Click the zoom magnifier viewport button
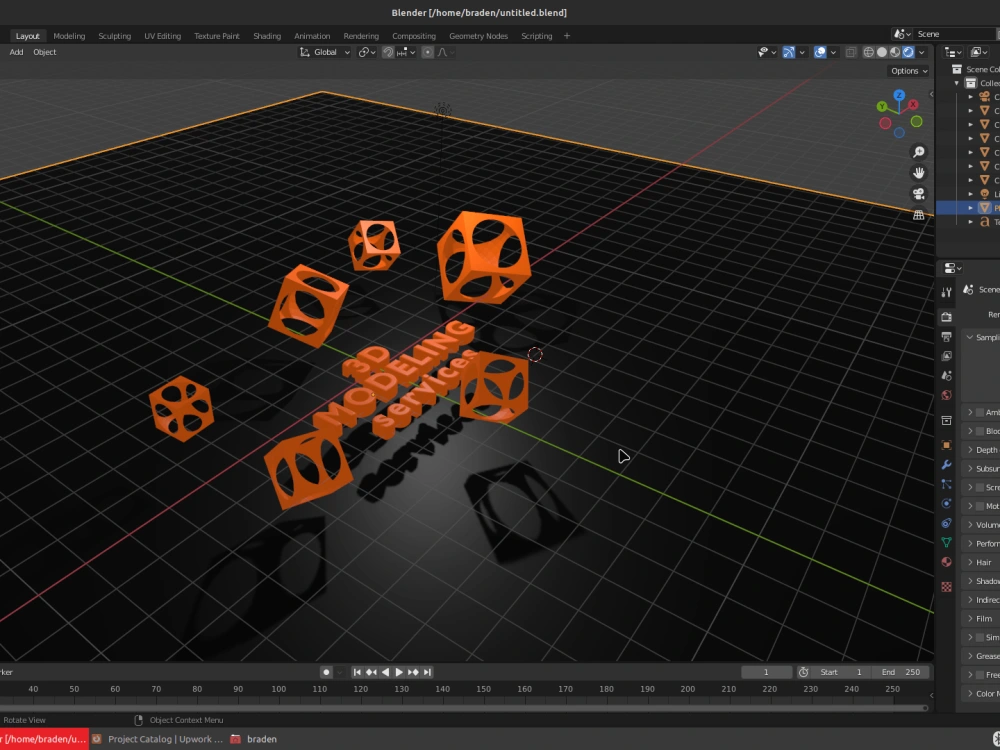Image resolution: width=1000 pixels, height=750 pixels. pyautogui.click(x=918, y=152)
